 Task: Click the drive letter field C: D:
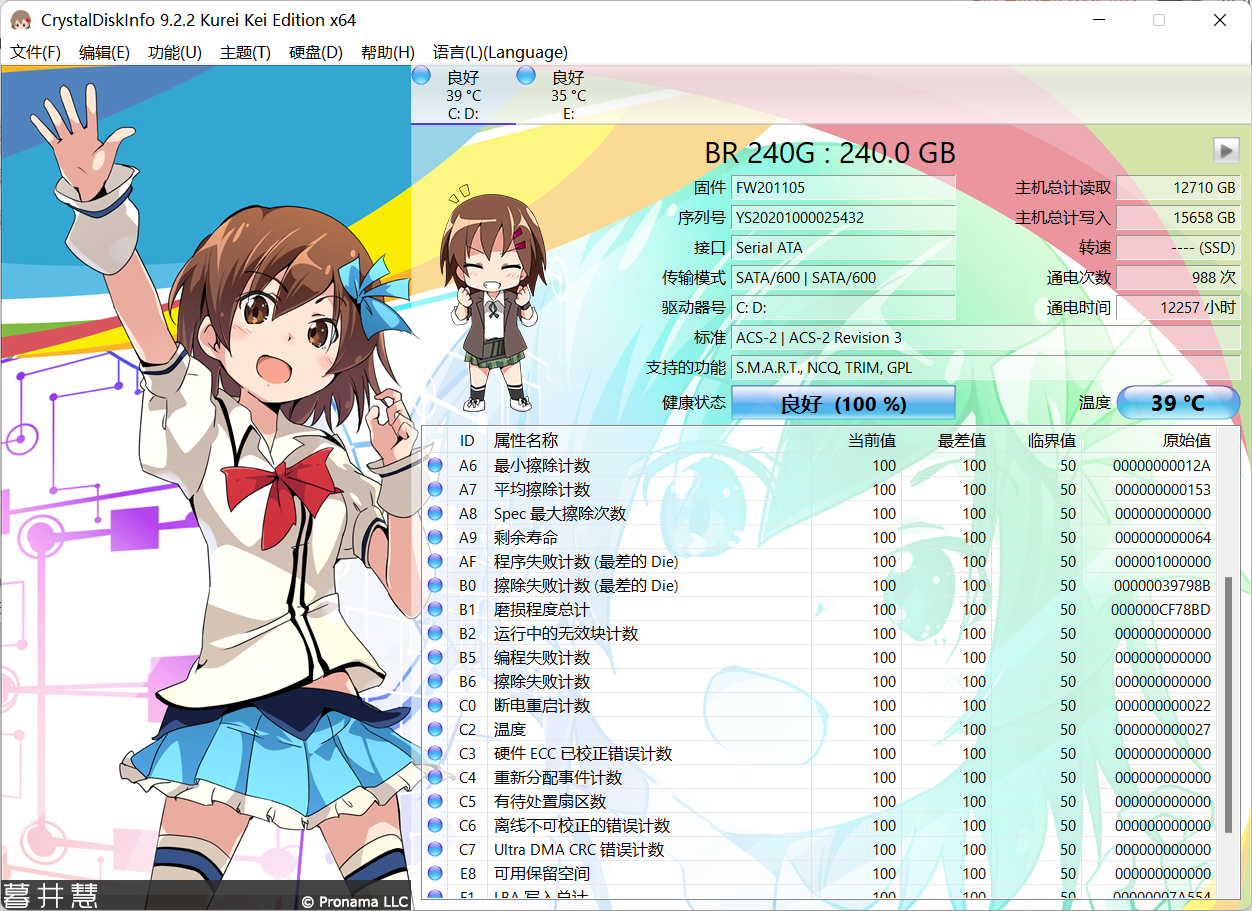click(843, 307)
